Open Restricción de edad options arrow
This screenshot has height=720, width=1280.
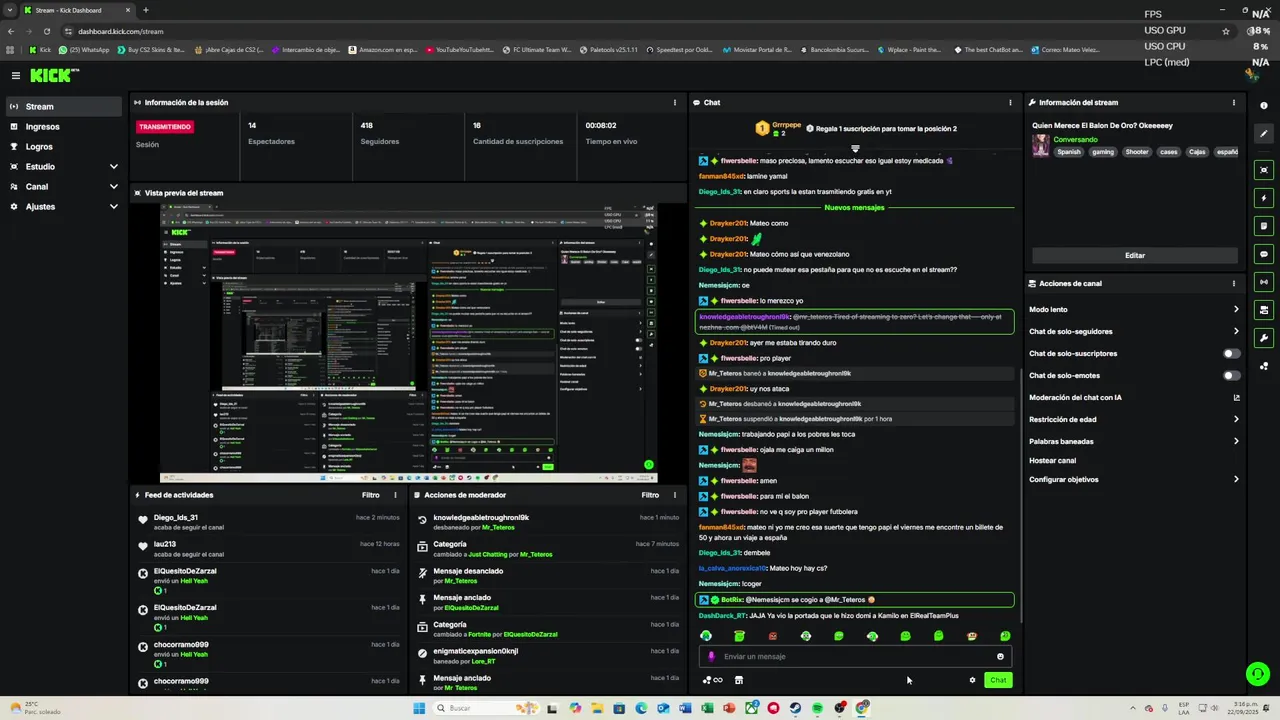point(1236,419)
